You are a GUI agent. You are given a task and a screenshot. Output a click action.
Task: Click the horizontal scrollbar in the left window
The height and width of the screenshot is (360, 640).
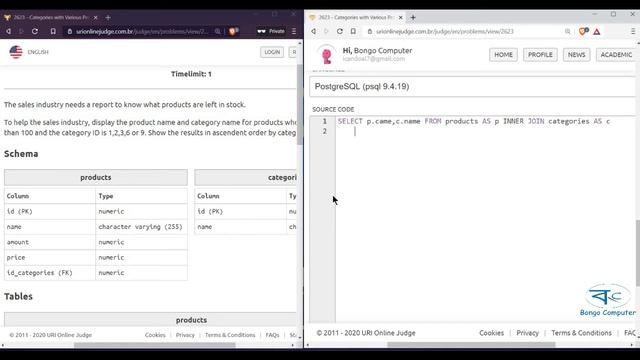coord(155,345)
